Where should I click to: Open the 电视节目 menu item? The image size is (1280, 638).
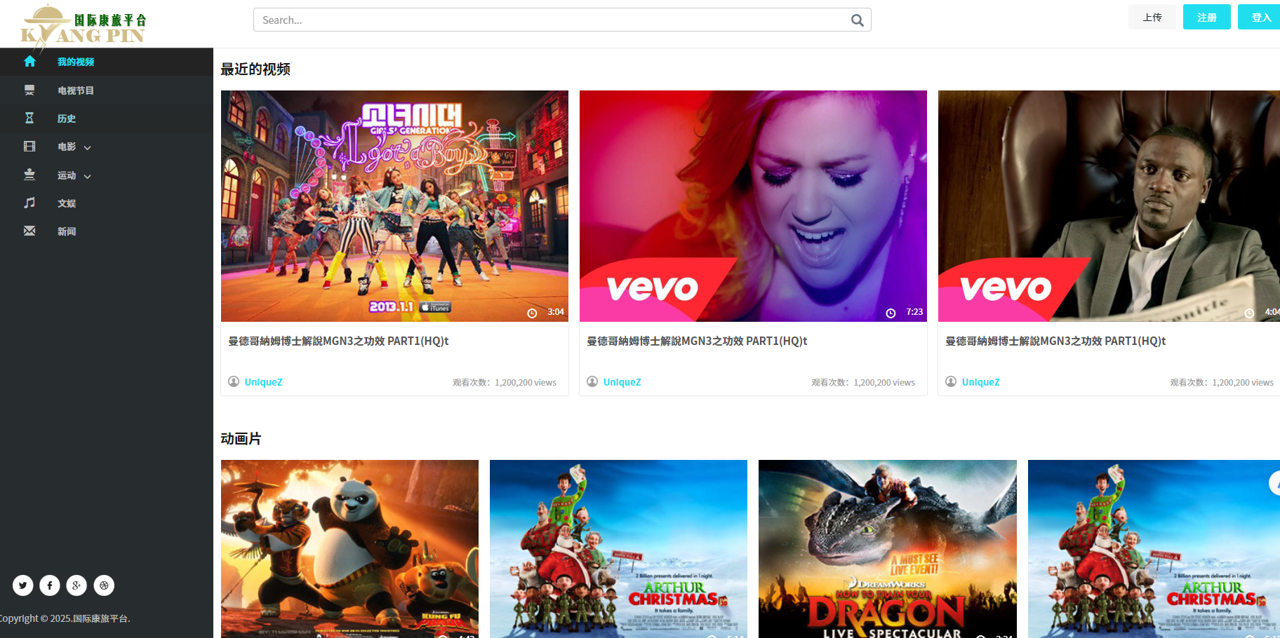pos(75,90)
